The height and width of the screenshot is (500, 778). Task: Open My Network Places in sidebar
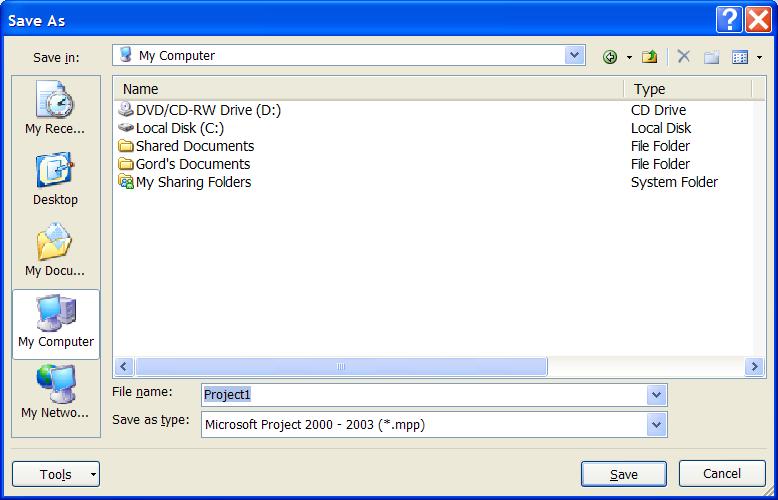(x=56, y=391)
